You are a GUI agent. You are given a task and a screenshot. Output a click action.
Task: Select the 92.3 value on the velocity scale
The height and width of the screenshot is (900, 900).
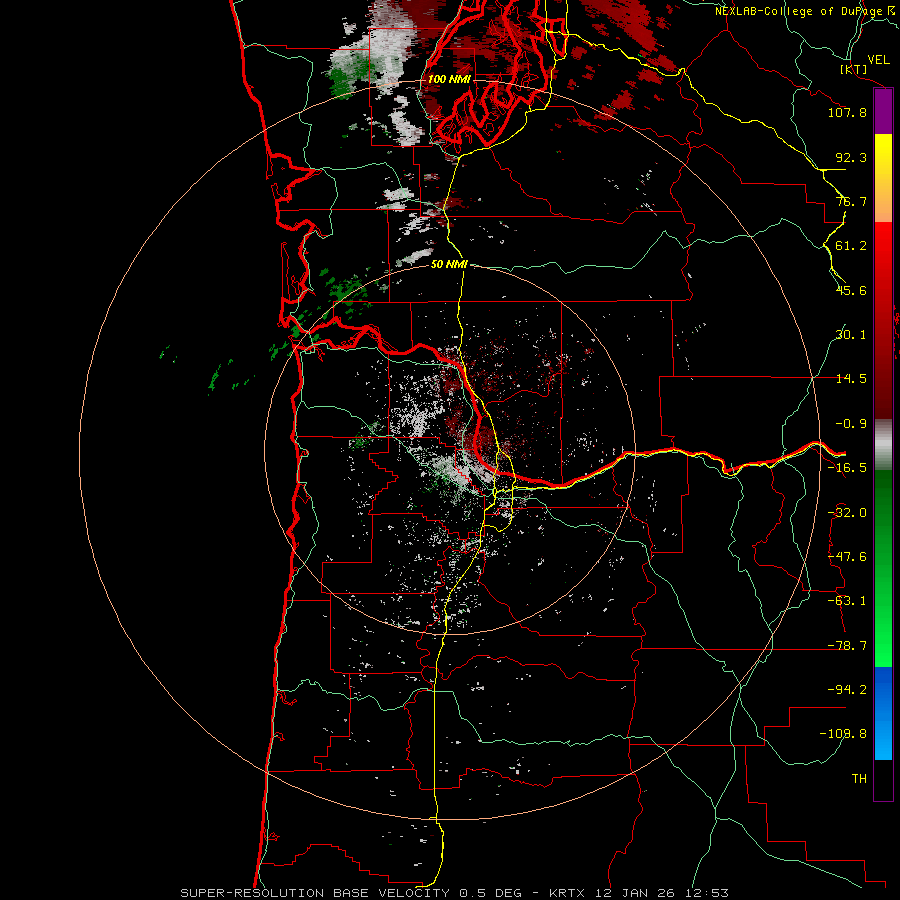[851, 157]
